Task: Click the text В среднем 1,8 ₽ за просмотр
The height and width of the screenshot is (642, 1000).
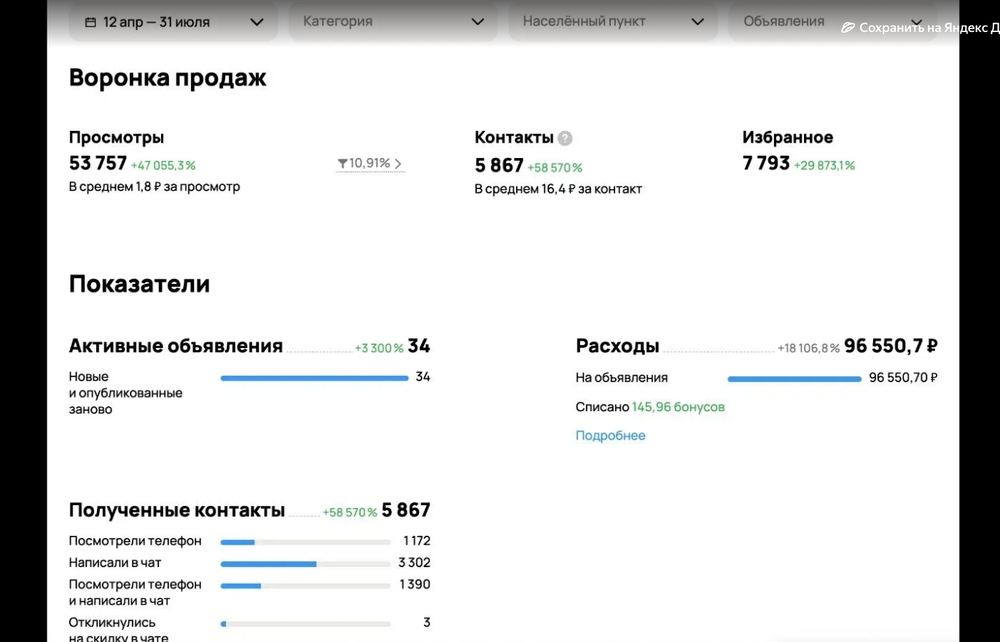Action: (x=154, y=187)
